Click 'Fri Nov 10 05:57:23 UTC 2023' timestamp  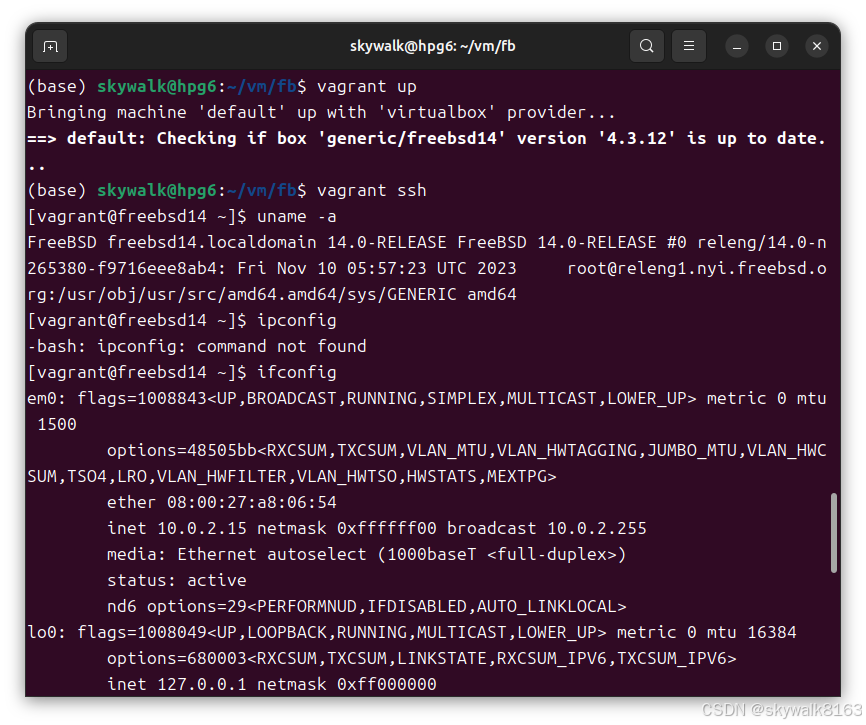click(377, 268)
